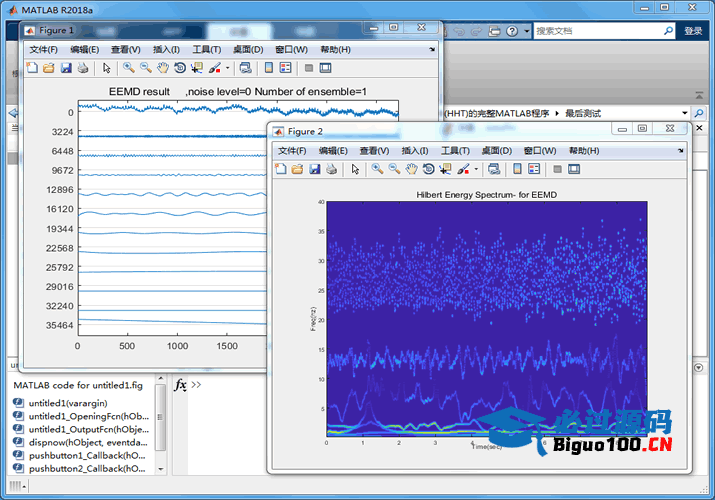Open 工具(T) menu in Figure 1

(x=207, y=49)
